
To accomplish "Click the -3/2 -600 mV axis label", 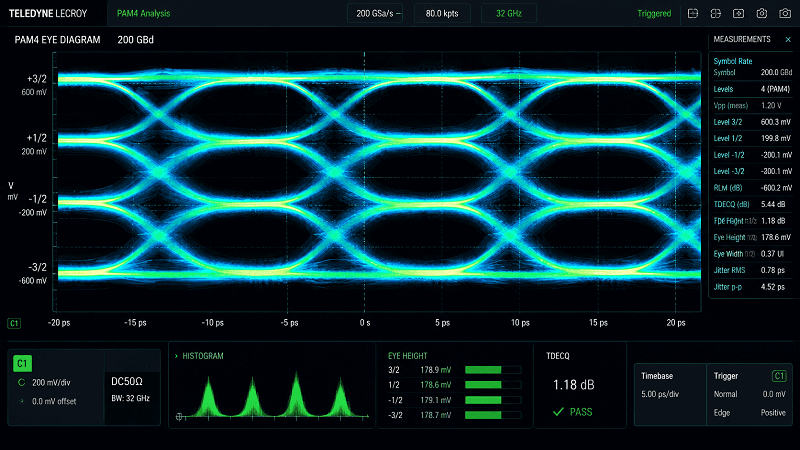I will pos(33,273).
